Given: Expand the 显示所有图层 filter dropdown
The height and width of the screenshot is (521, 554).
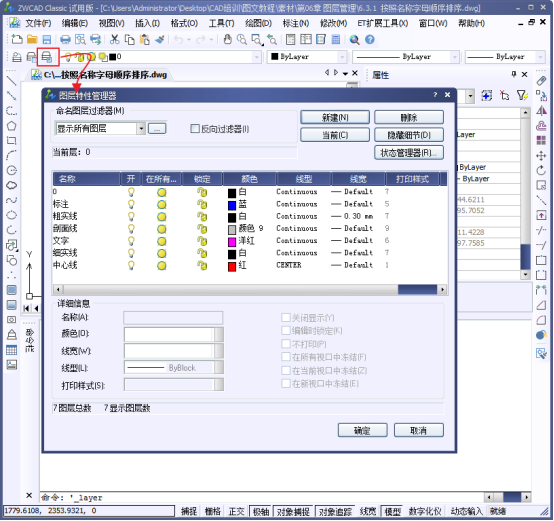Looking at the screenshot, I should tap(141, 129).
